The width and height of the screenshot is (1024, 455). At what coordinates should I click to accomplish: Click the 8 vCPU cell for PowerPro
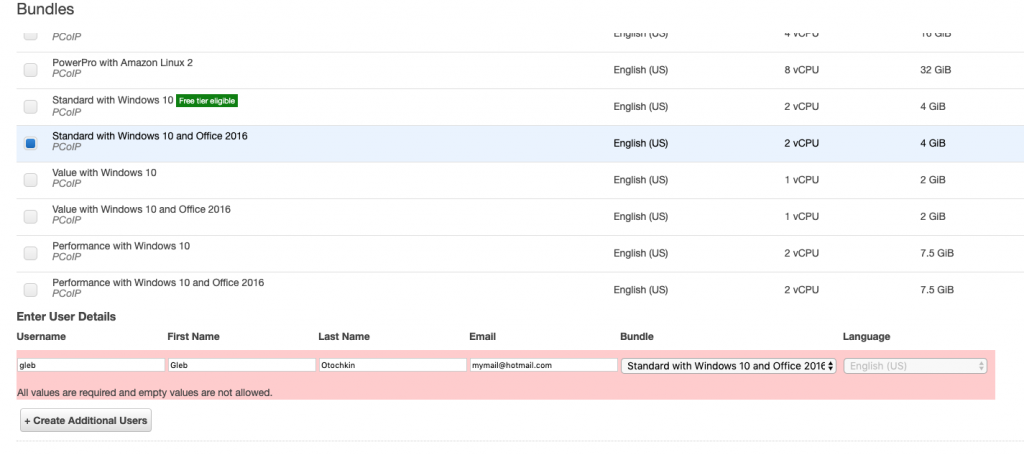tap(801, 70)
